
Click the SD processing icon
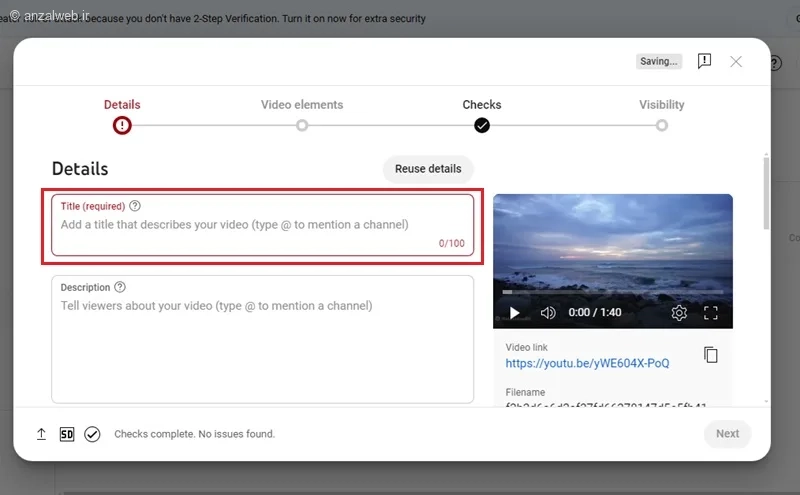tap(67, 434)
